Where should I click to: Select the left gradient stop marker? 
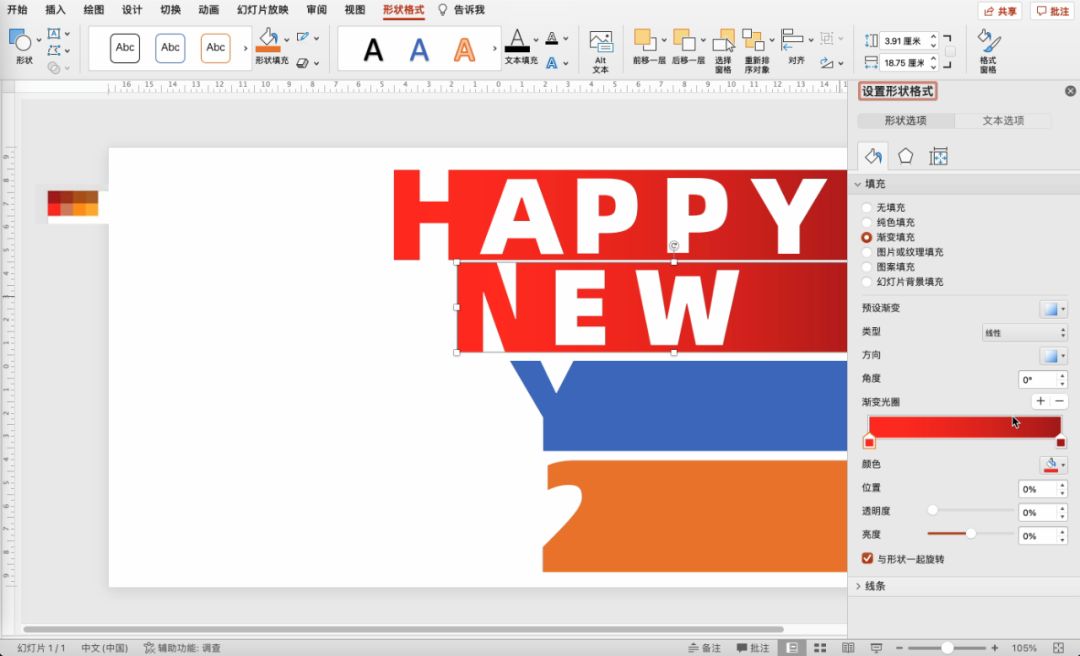pos(869,441)
